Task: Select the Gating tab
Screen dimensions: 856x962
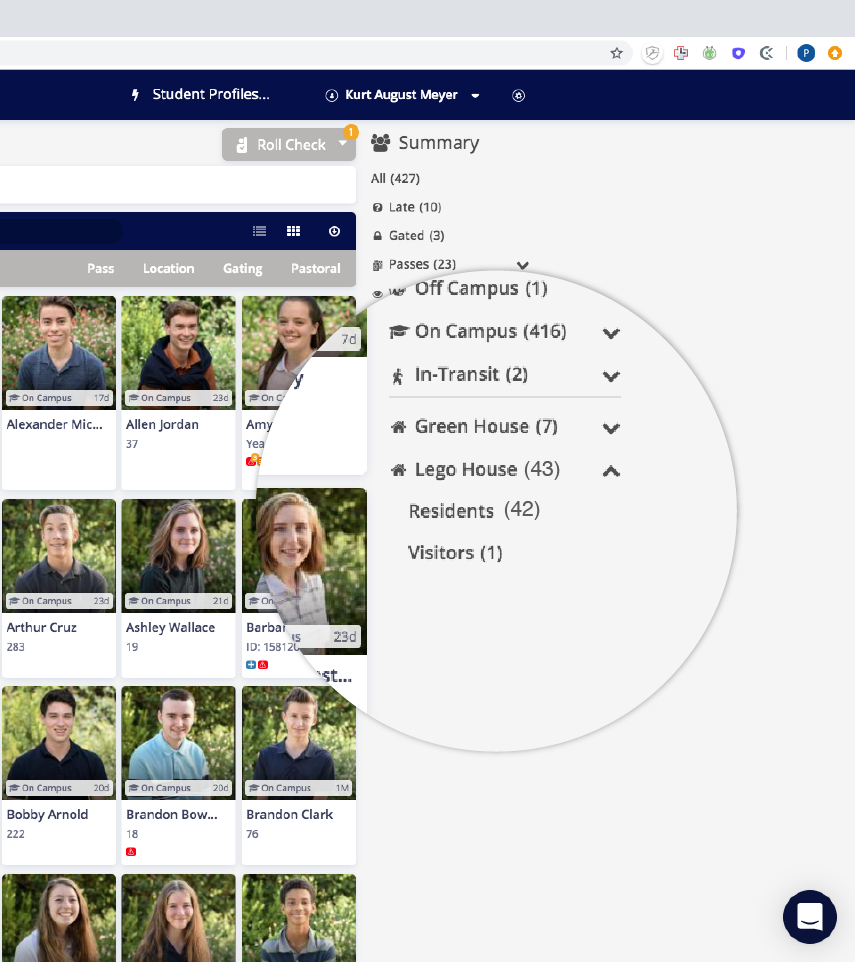Action: point(242,269)
